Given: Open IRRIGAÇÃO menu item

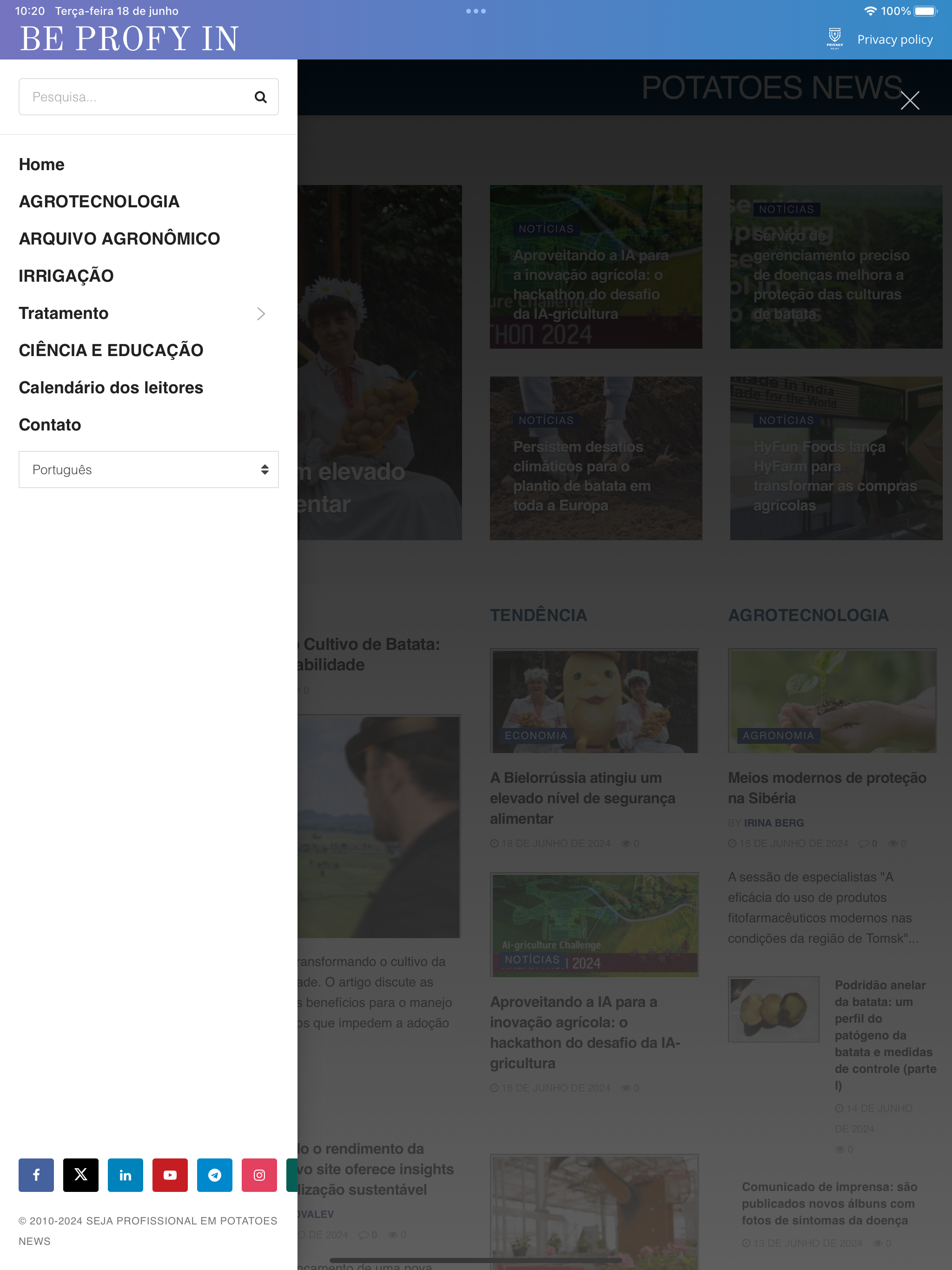Looking at the screenshot, I should [66, 276].
